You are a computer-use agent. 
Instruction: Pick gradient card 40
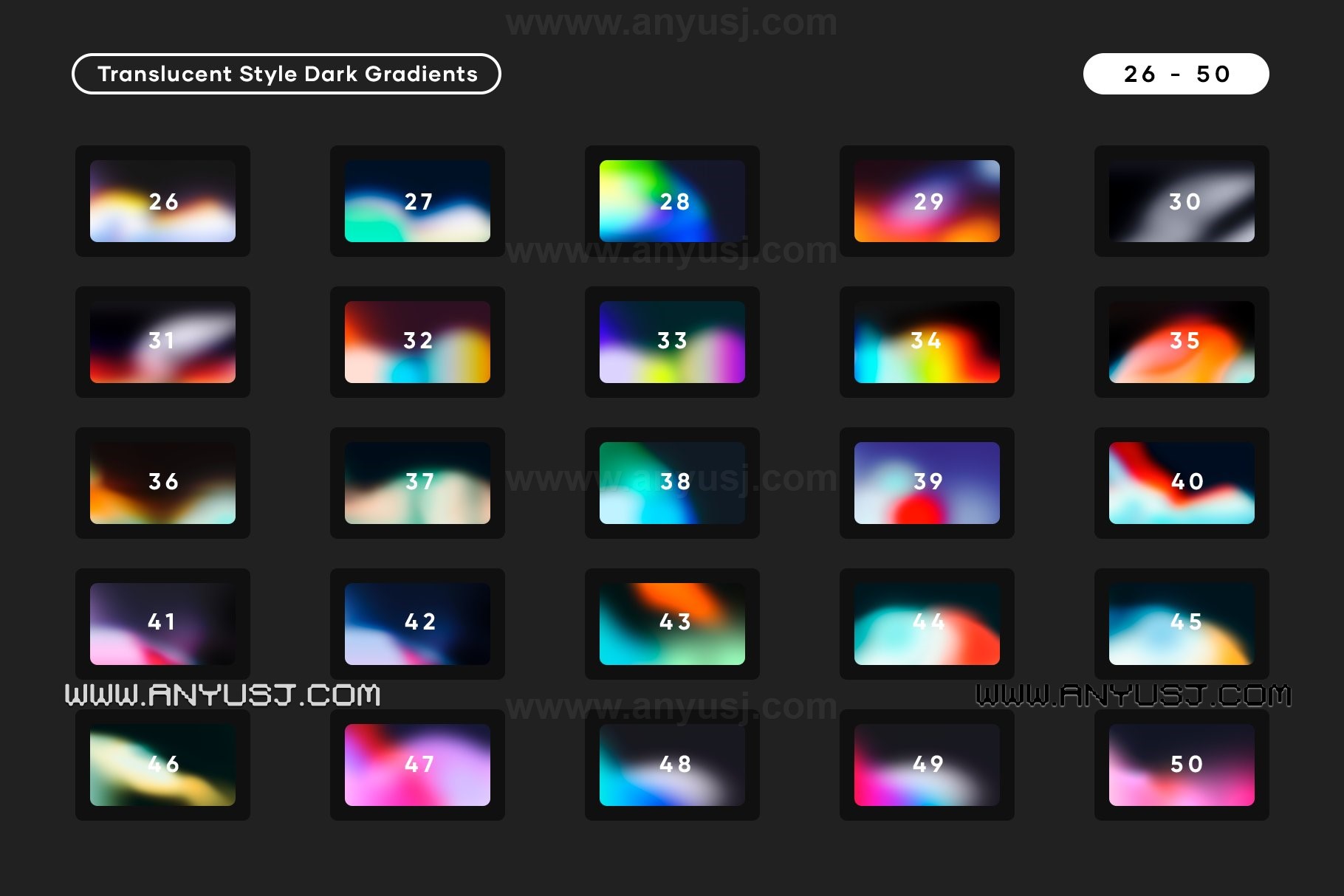1182,483
